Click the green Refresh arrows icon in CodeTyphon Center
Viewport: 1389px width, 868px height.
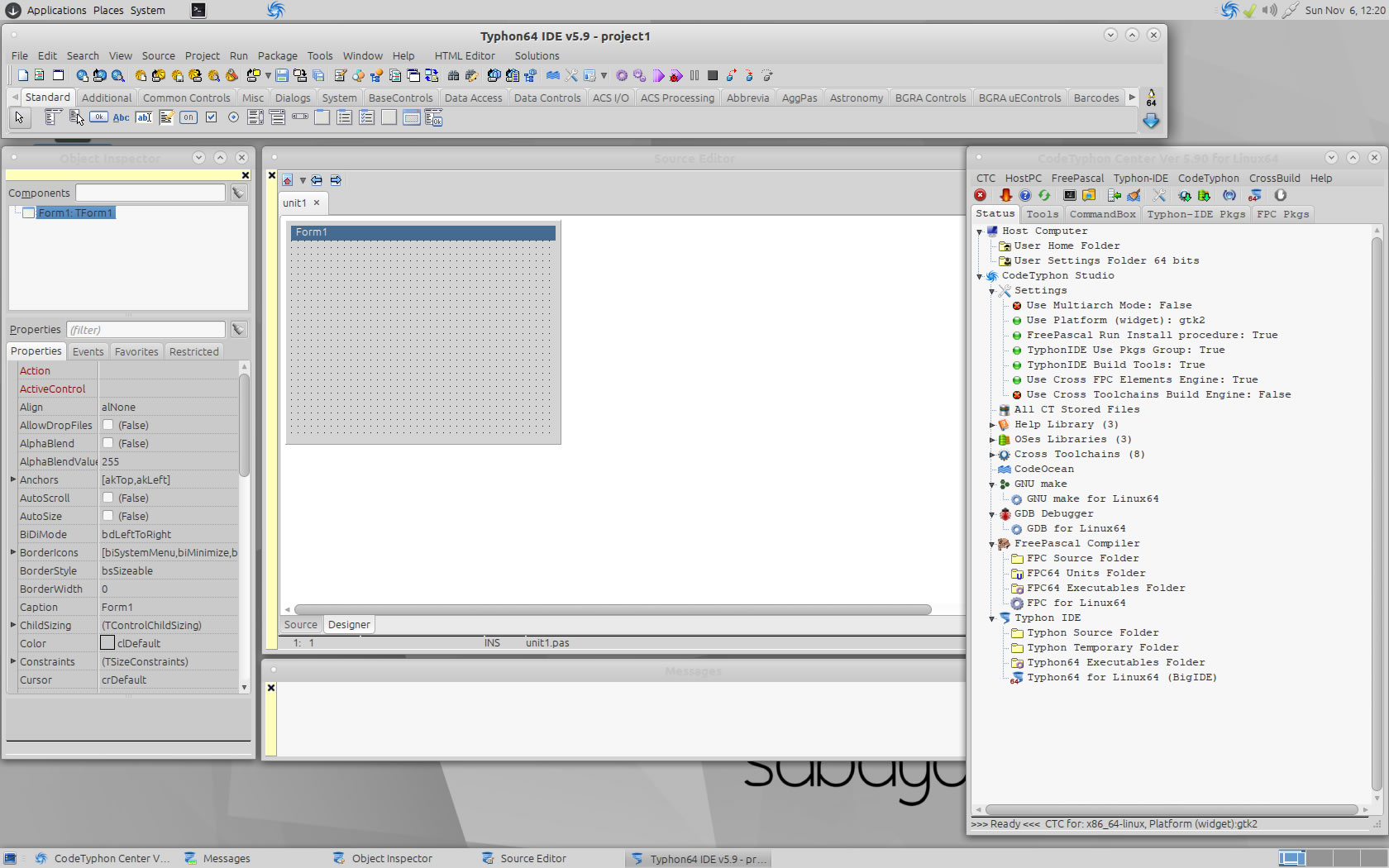pos(1044,195)
